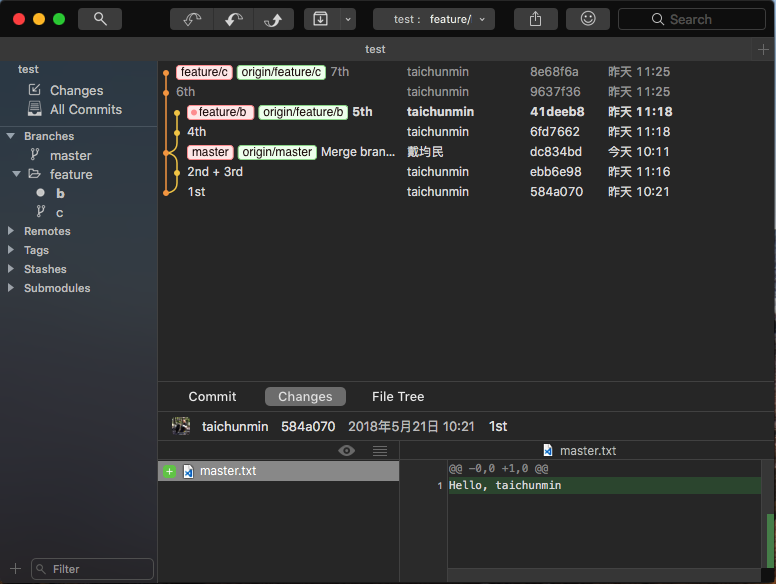Click the Fetch toolbar button
The width and height of the screenshot is (776, 584).
point(191,19)
